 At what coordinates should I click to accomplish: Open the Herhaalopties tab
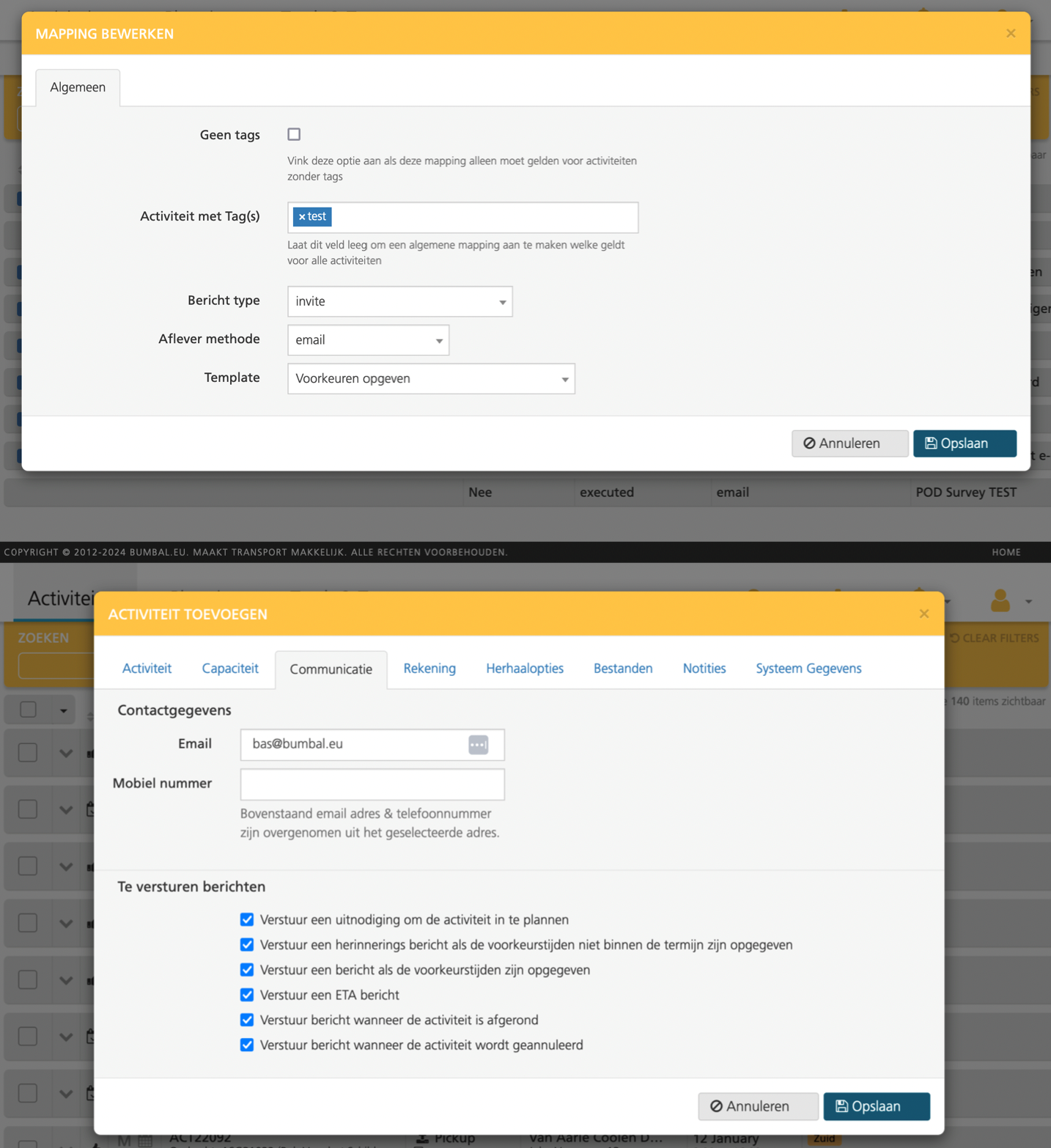coord(525,669)
